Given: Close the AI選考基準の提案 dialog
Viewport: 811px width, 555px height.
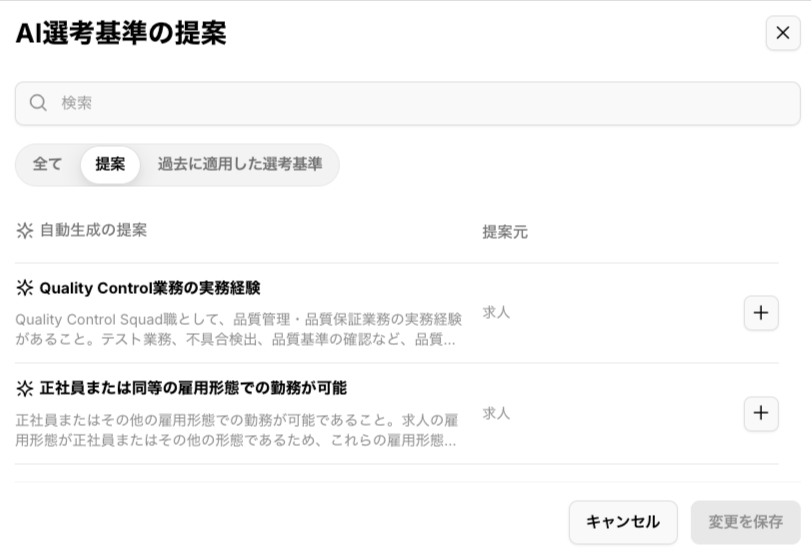Looking at the screenshot, I should click(x=782, y=33).
